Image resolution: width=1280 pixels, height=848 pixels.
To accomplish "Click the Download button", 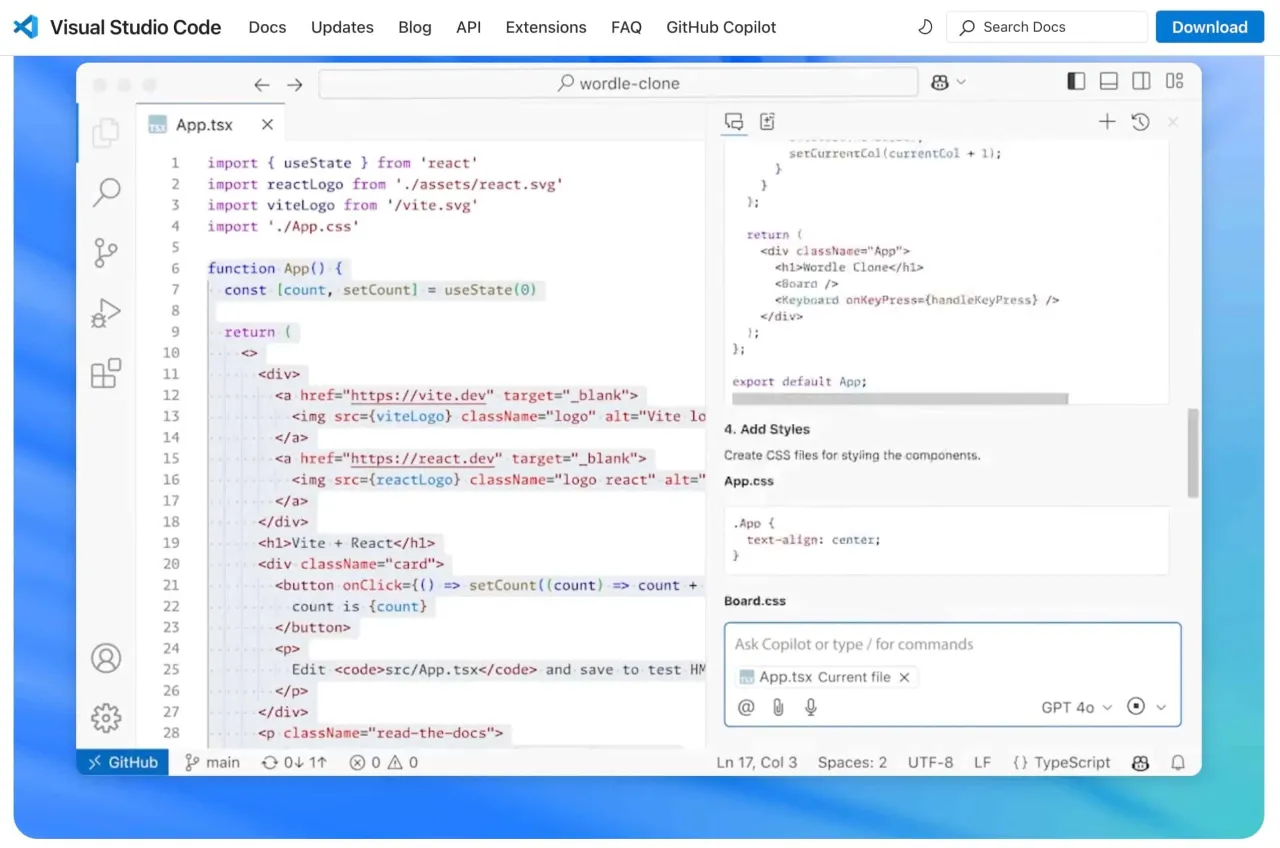I will tap(1209, 27).
